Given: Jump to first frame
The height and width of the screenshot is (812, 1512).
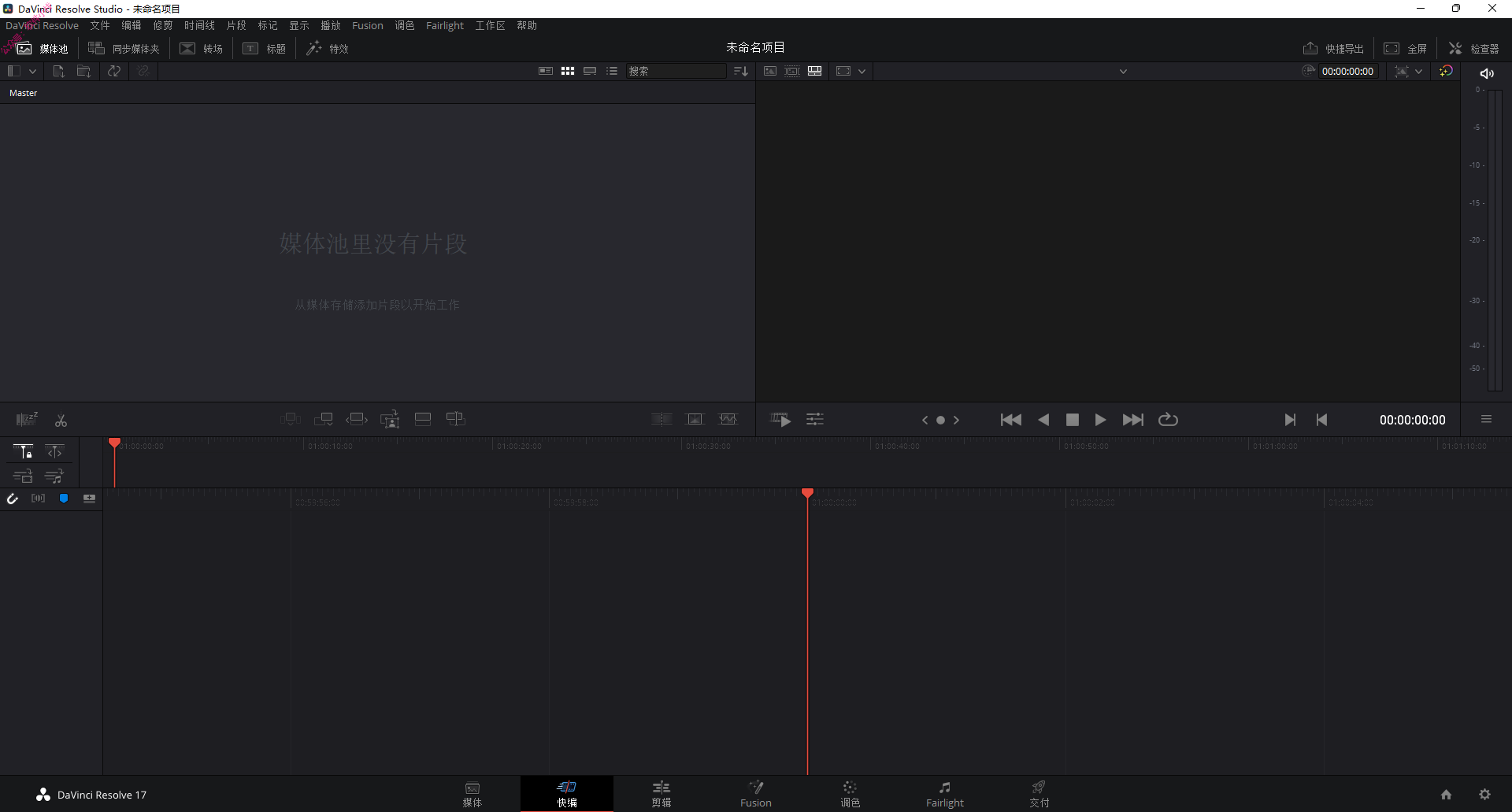Looking at the screenshot, I should click(1011, 420).
